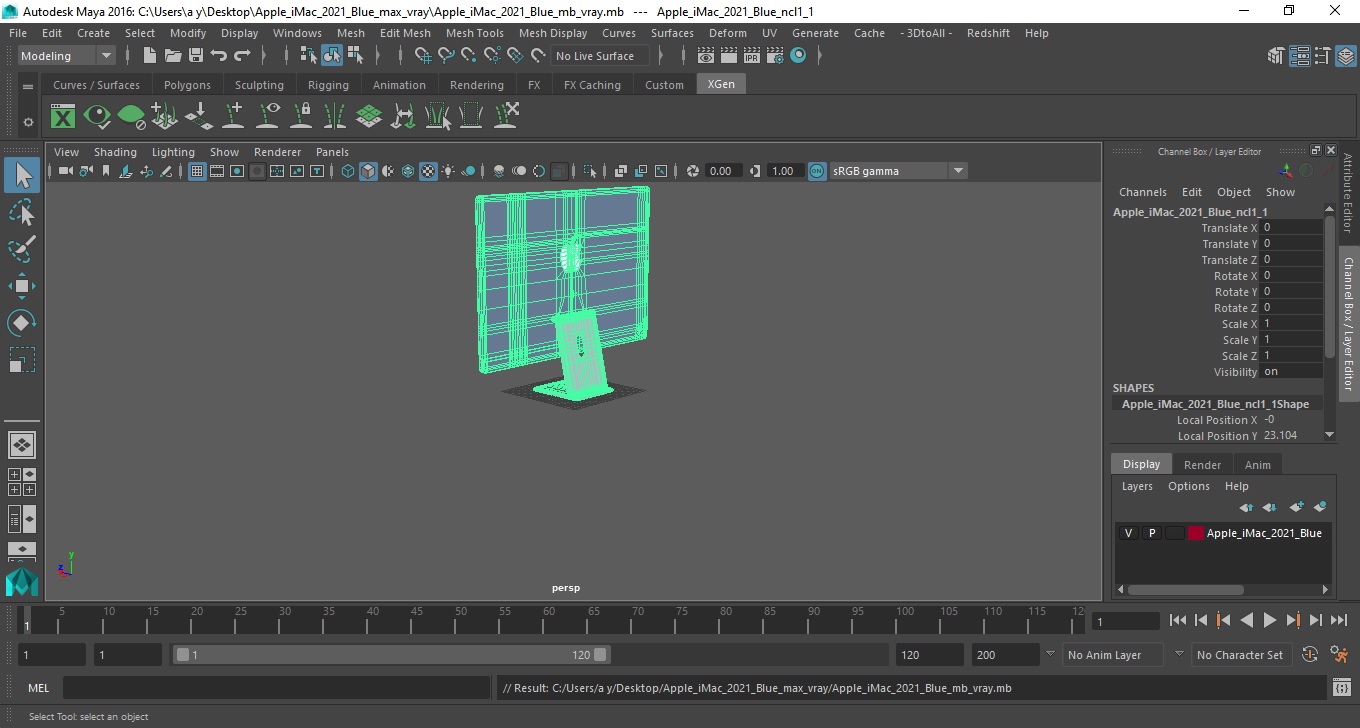
Task: Toggle V visibility of Apple_iMac_2021_Blue layer
Action: tap(1128, 533)
